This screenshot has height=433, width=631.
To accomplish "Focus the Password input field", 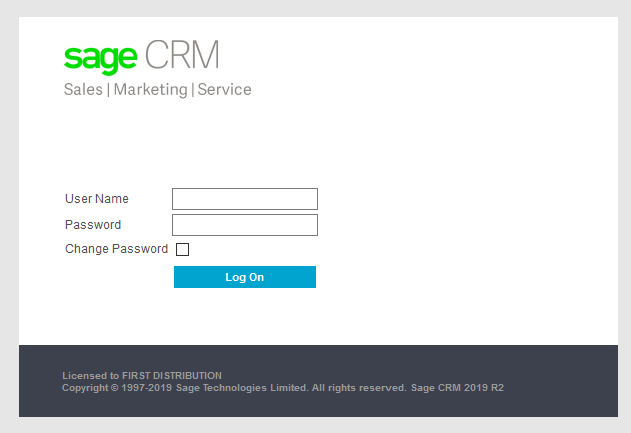I will (x=245, y=225).
